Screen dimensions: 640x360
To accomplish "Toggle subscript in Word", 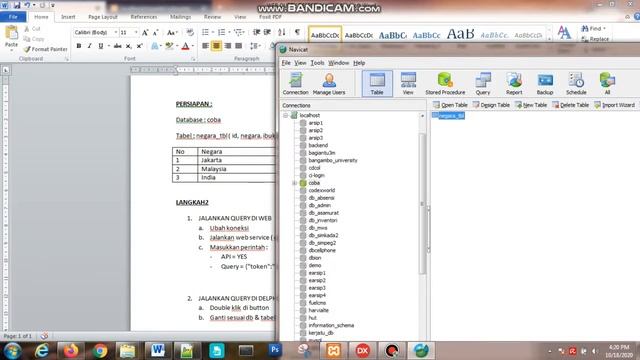I will point(129,46).
